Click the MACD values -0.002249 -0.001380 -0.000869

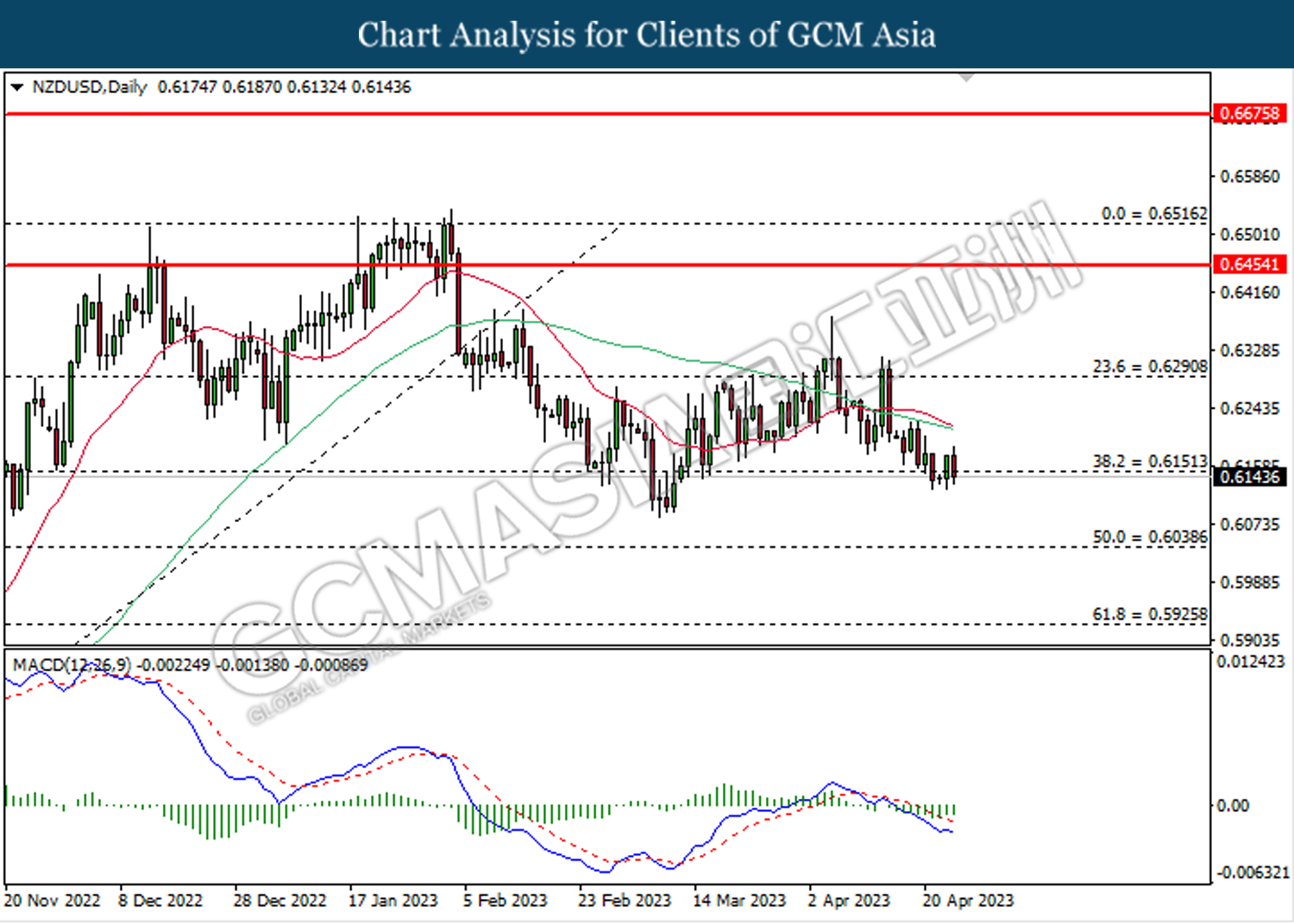point(254,665)
